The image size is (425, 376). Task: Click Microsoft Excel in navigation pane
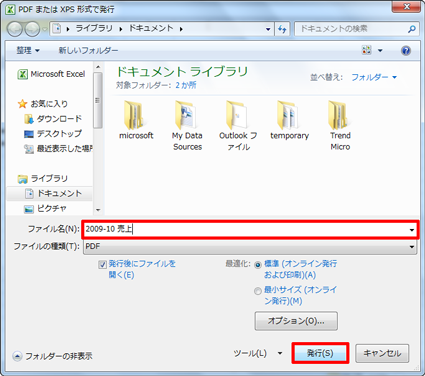pos(51,74)
